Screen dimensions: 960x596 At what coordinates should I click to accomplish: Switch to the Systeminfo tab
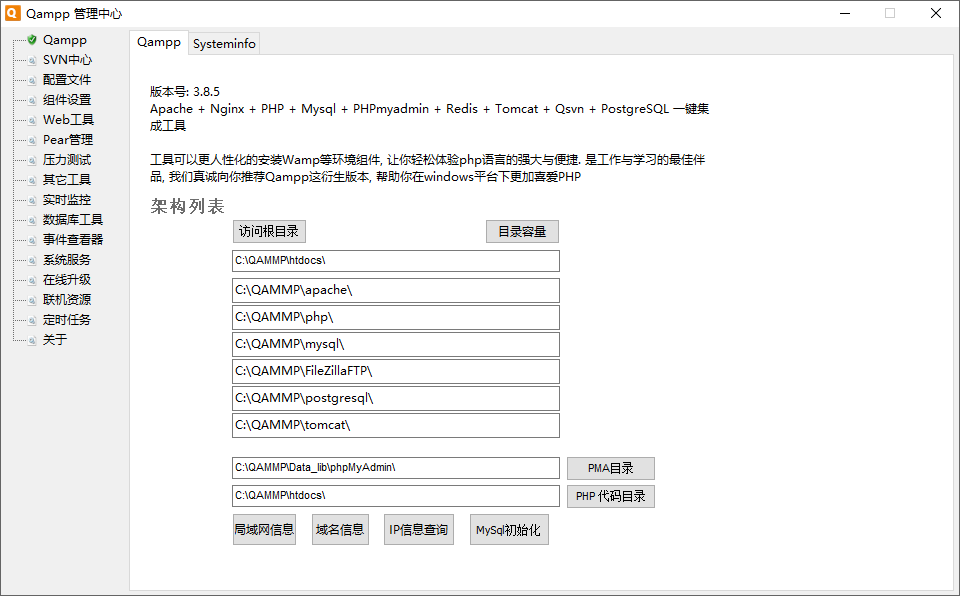click(224, 43)
